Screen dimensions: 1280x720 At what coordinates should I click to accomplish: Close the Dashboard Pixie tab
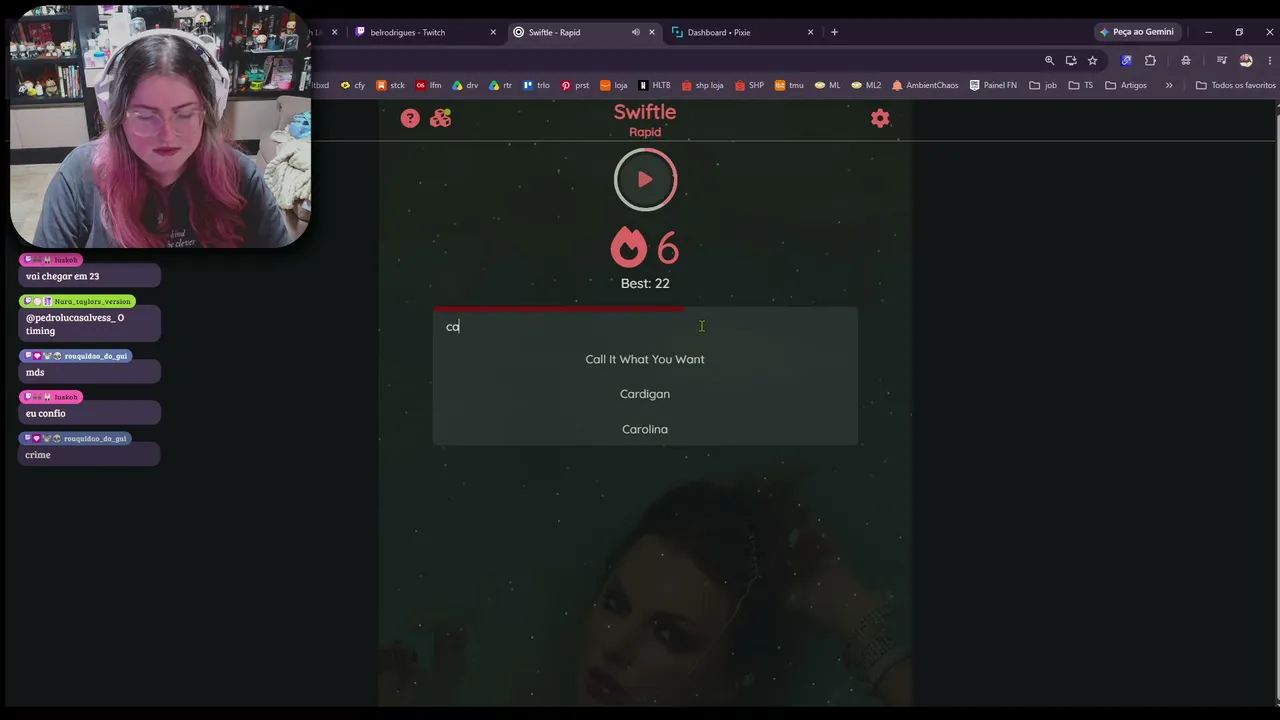(811, 32)
